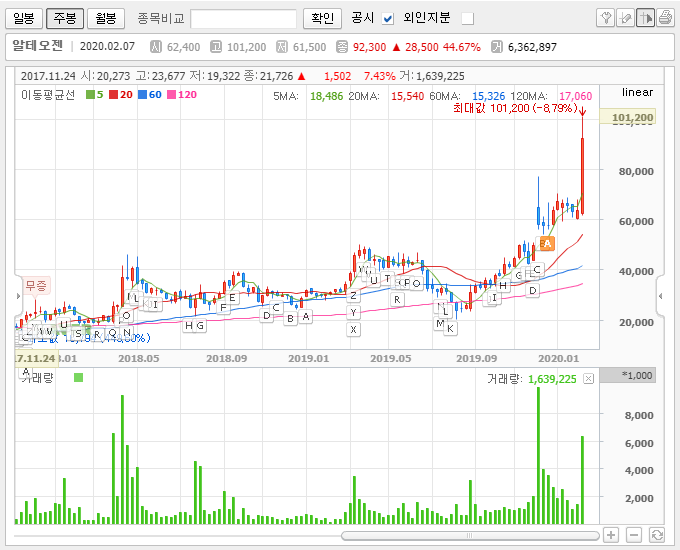Click the 무증 event label
This screenshot has height=550, width=680.
click(35, 286)
